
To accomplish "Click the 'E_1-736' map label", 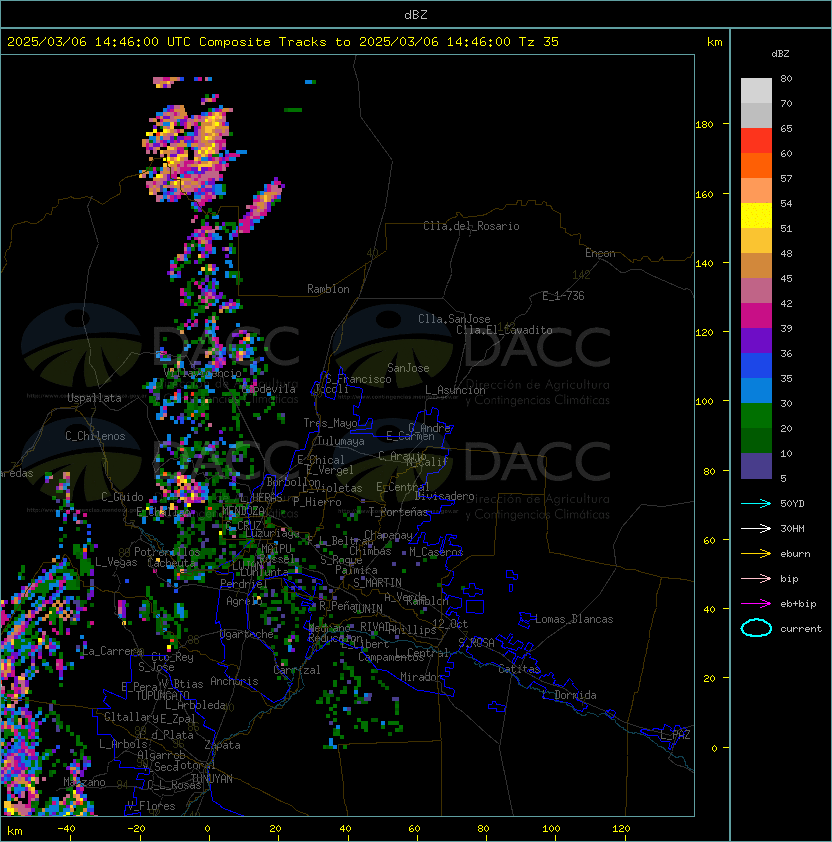I will tap(563, 296).
